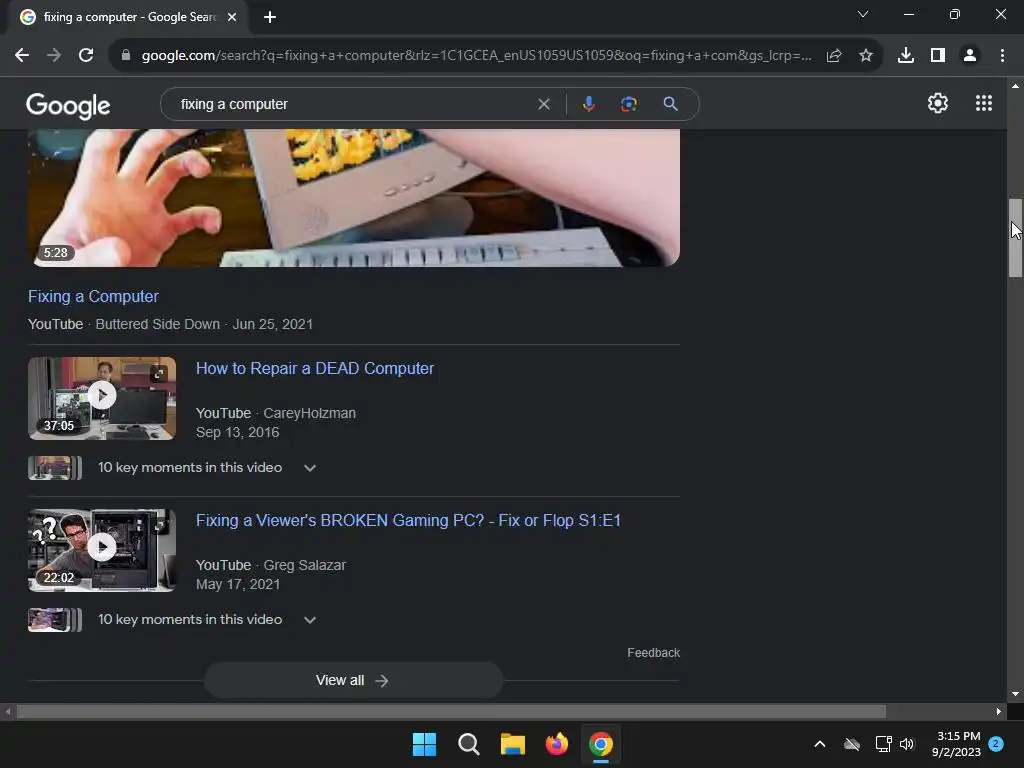
Task: Open Windows taskbar search
Action: click(x=468, y=744)
